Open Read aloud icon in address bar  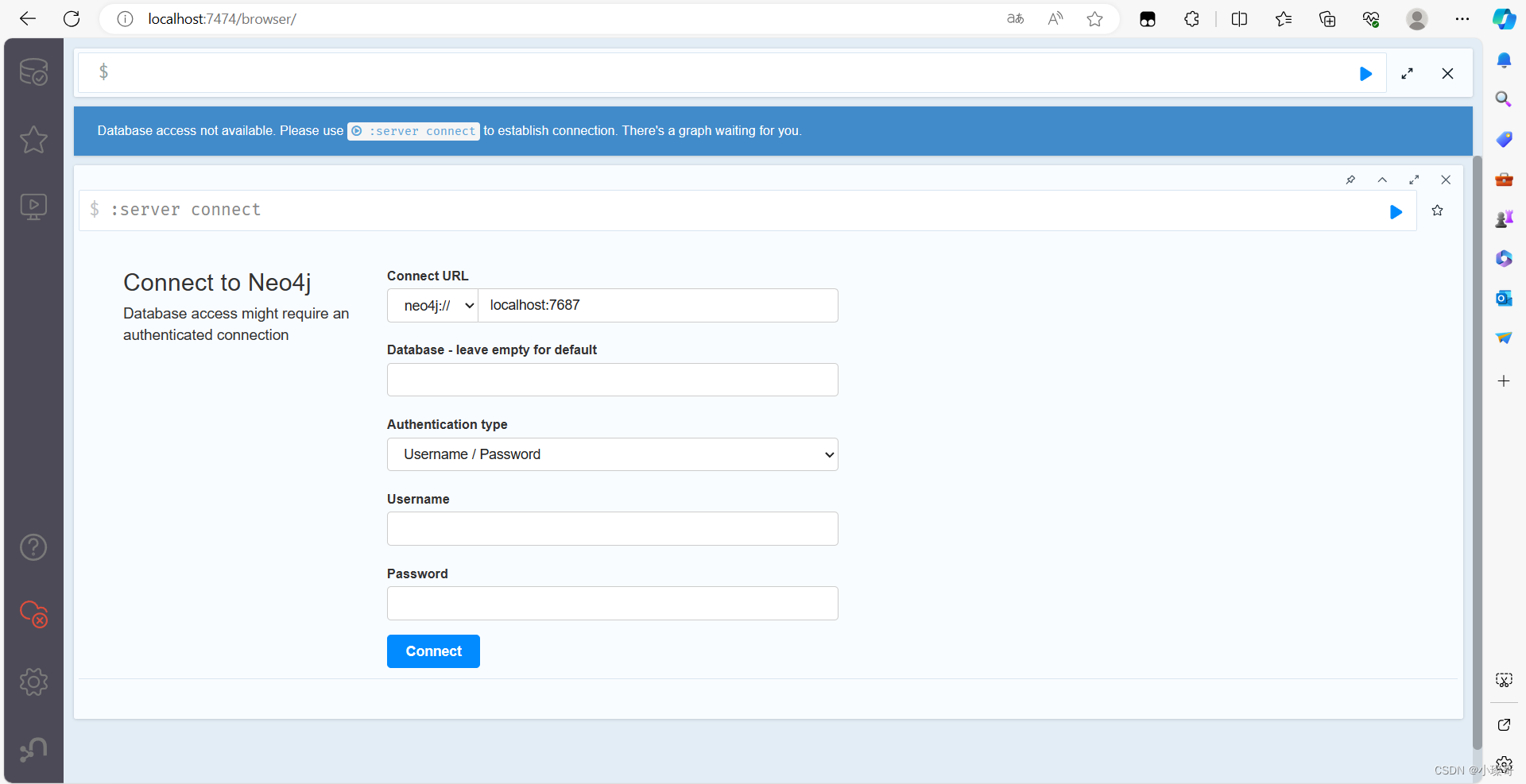(1055, 19)
